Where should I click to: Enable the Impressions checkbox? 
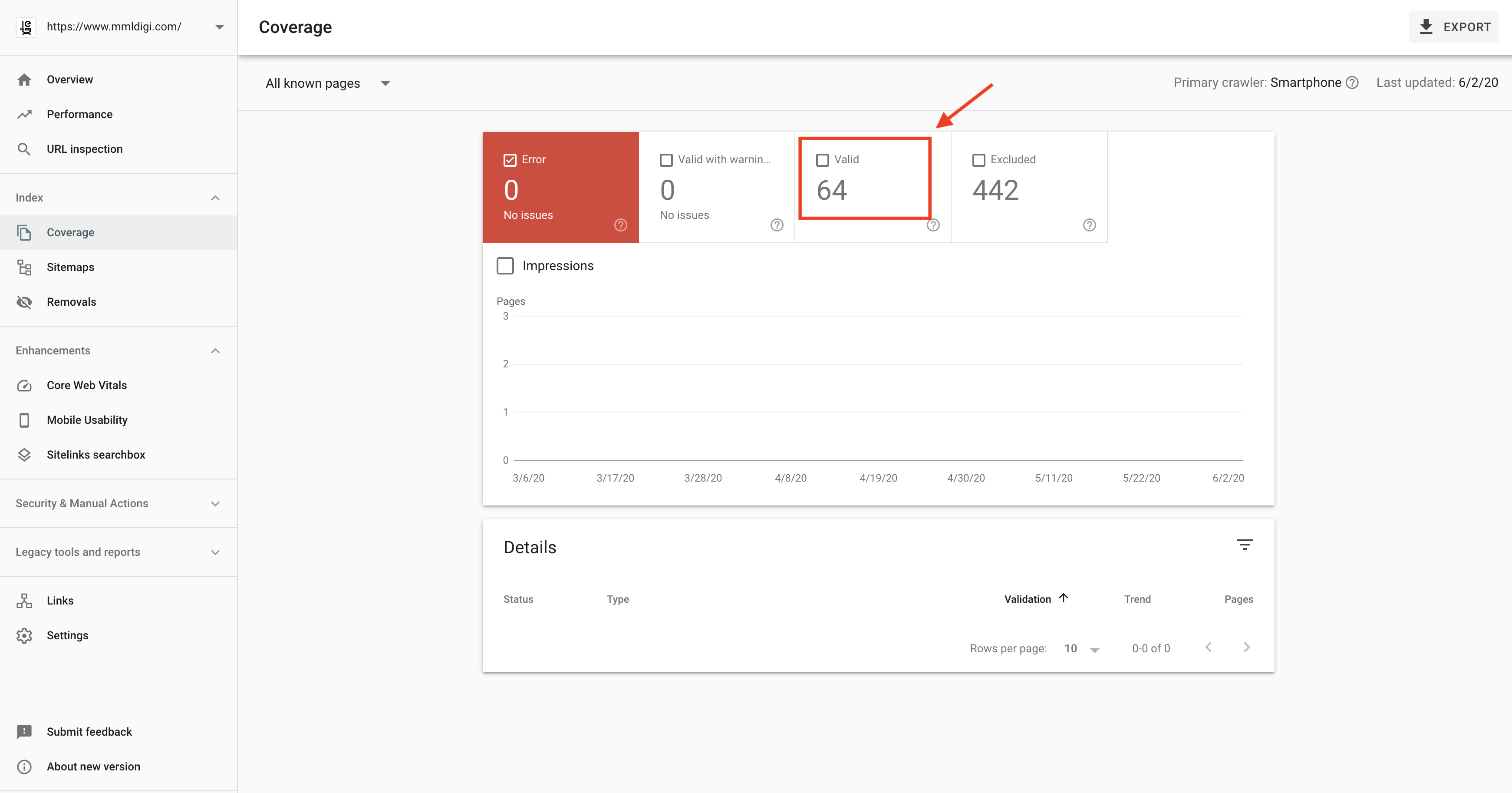pos(505,265)
